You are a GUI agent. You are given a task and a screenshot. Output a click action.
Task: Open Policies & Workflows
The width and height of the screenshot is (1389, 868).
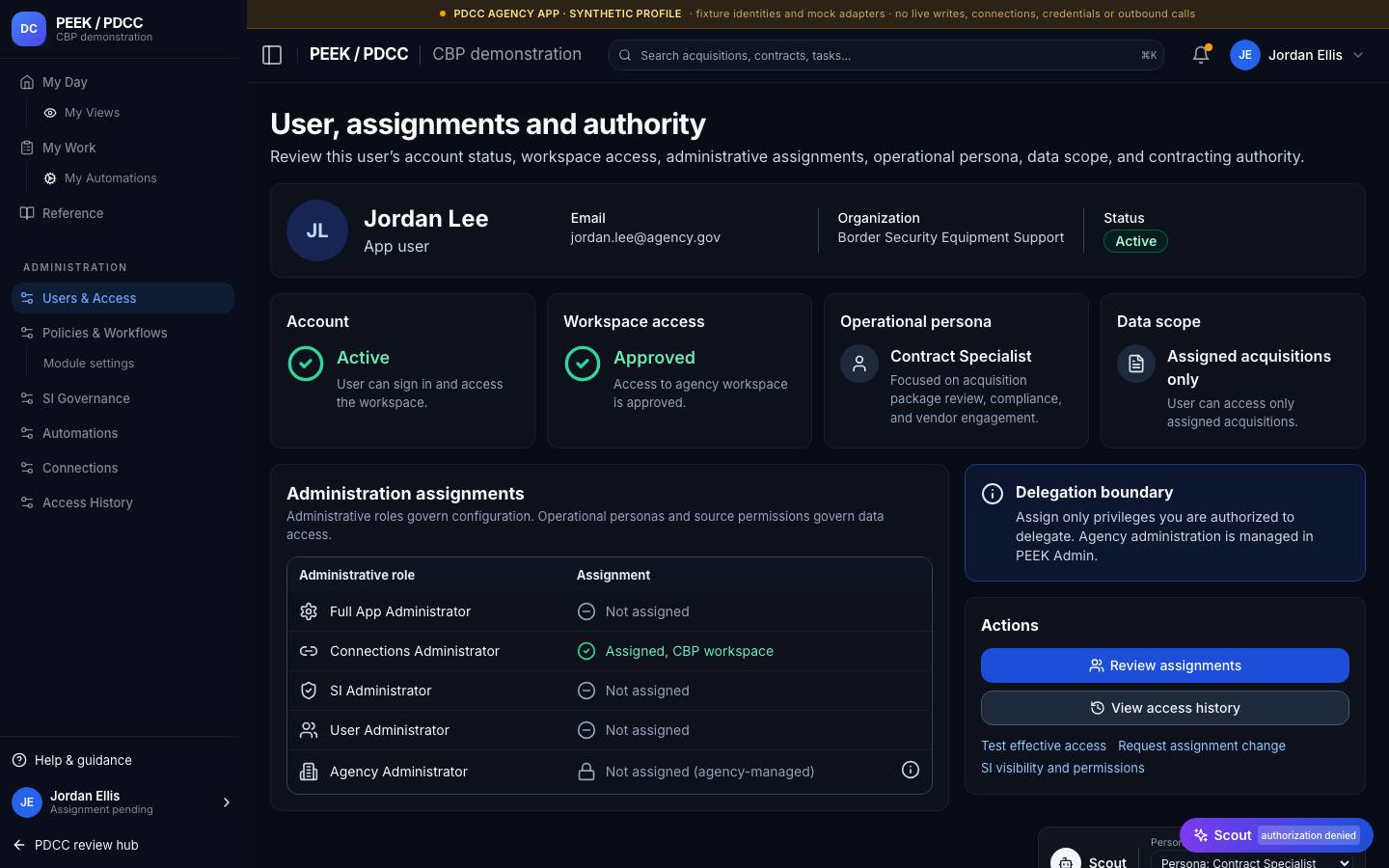pyautogui.click(x=123, y=333)
